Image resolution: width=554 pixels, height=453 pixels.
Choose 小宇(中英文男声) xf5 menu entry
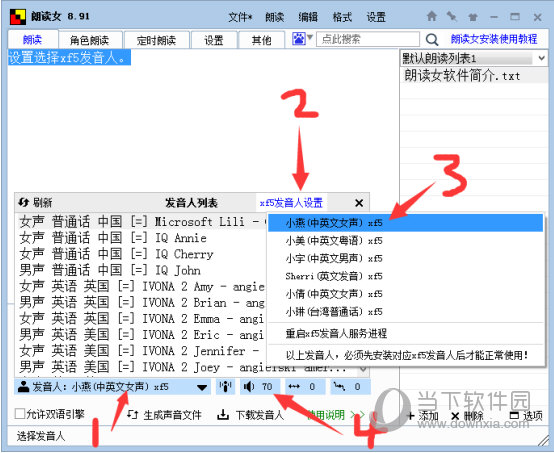point(405,258)
